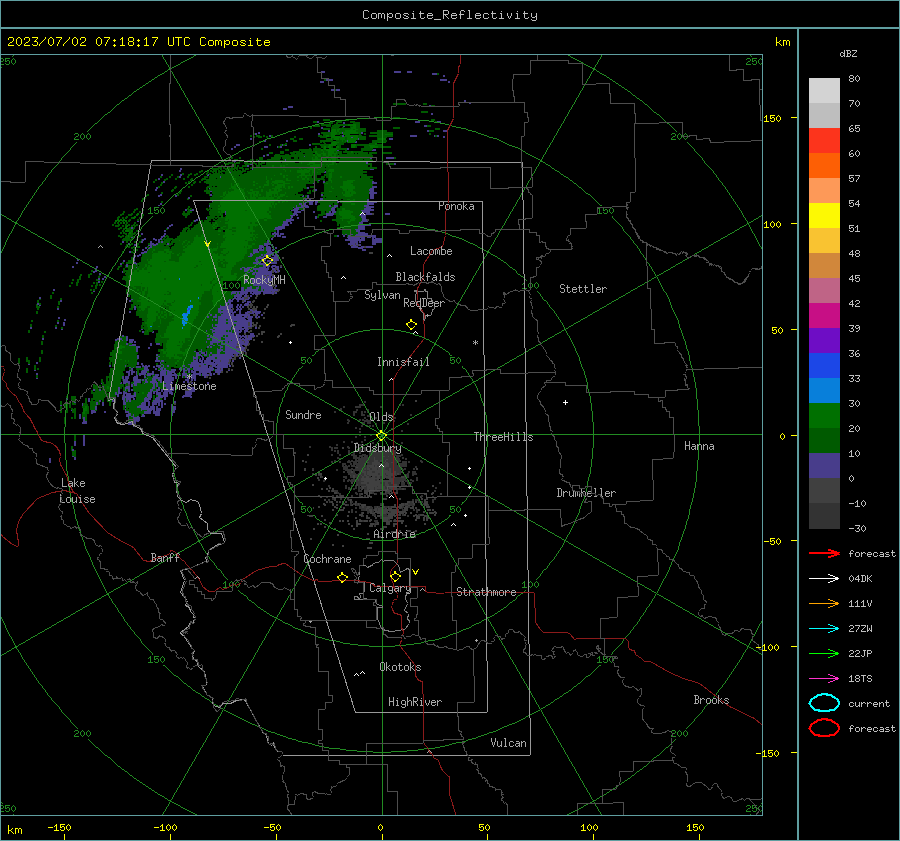This screenshot has height=841, width=900.
Task: Click the yellow diamond marker below Cochrane
Action: tap(342, 577)
